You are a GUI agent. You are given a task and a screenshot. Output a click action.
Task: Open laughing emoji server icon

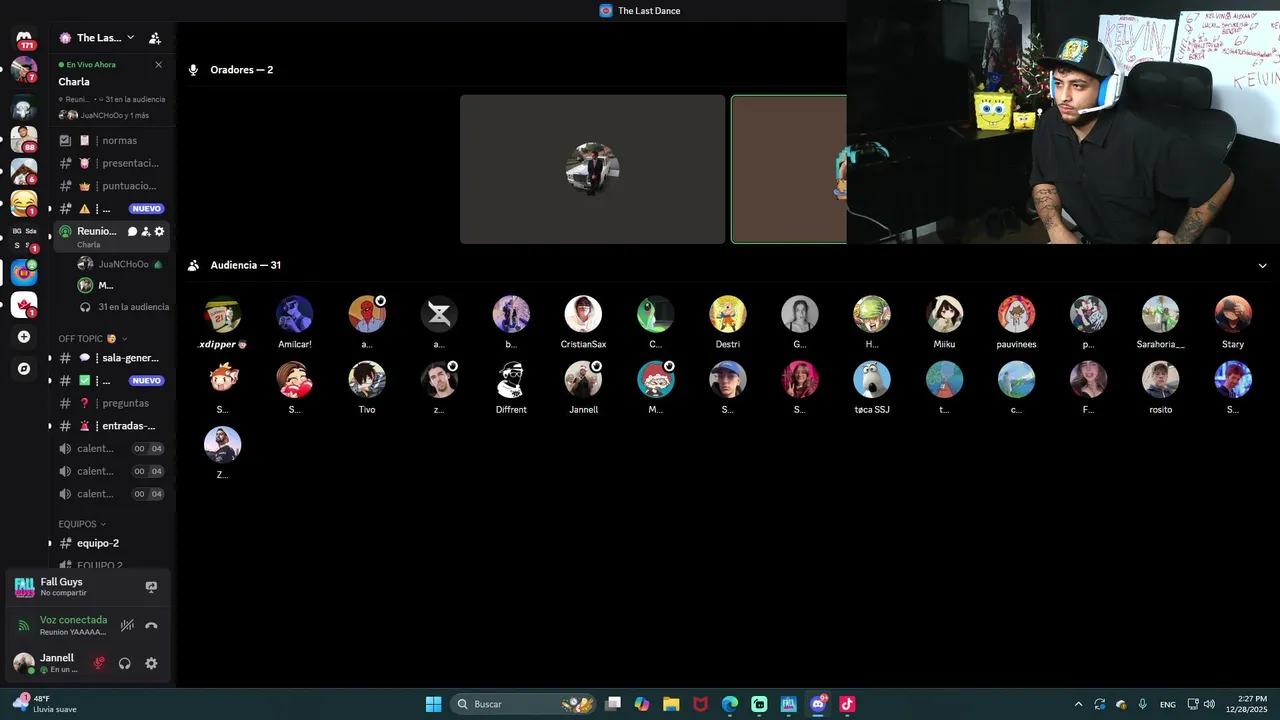[x=24, y=203]
